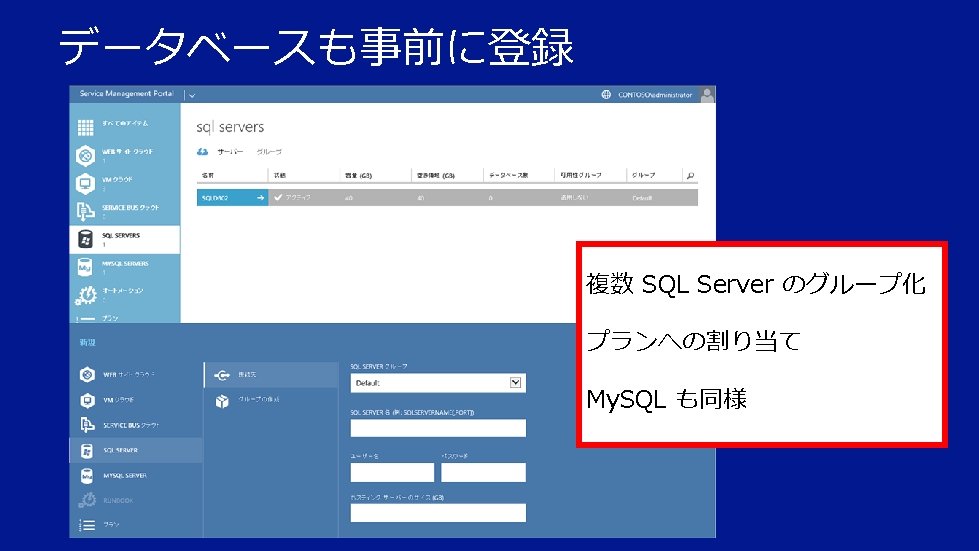The width and height of the screenshot is (979, 551).
Task: Open the SQL SERVER group Default dropdown
Action: tap(438, 383)
